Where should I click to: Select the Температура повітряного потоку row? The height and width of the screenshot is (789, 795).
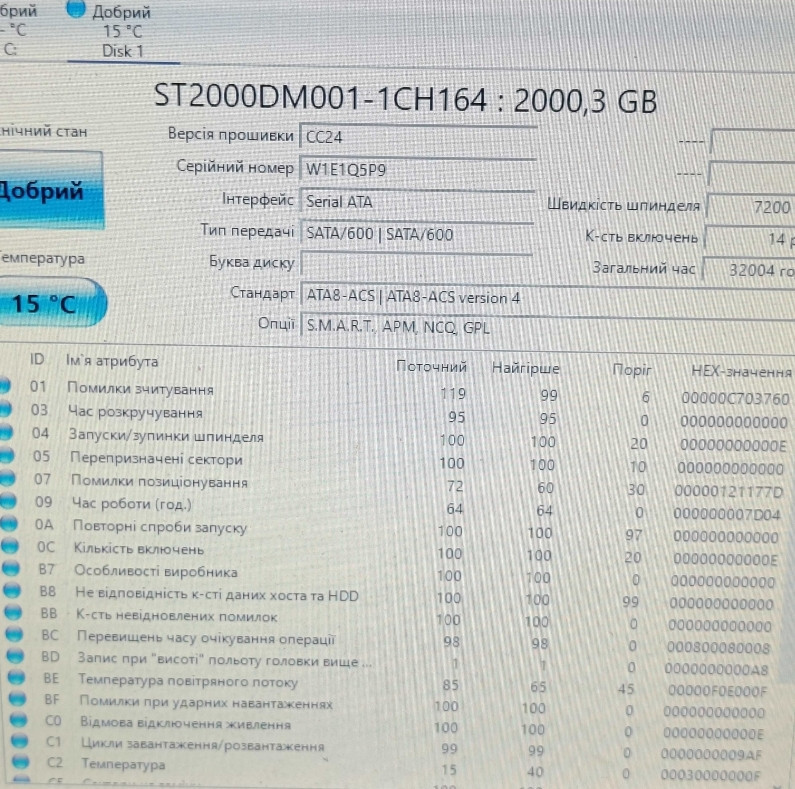click(387, 684)
